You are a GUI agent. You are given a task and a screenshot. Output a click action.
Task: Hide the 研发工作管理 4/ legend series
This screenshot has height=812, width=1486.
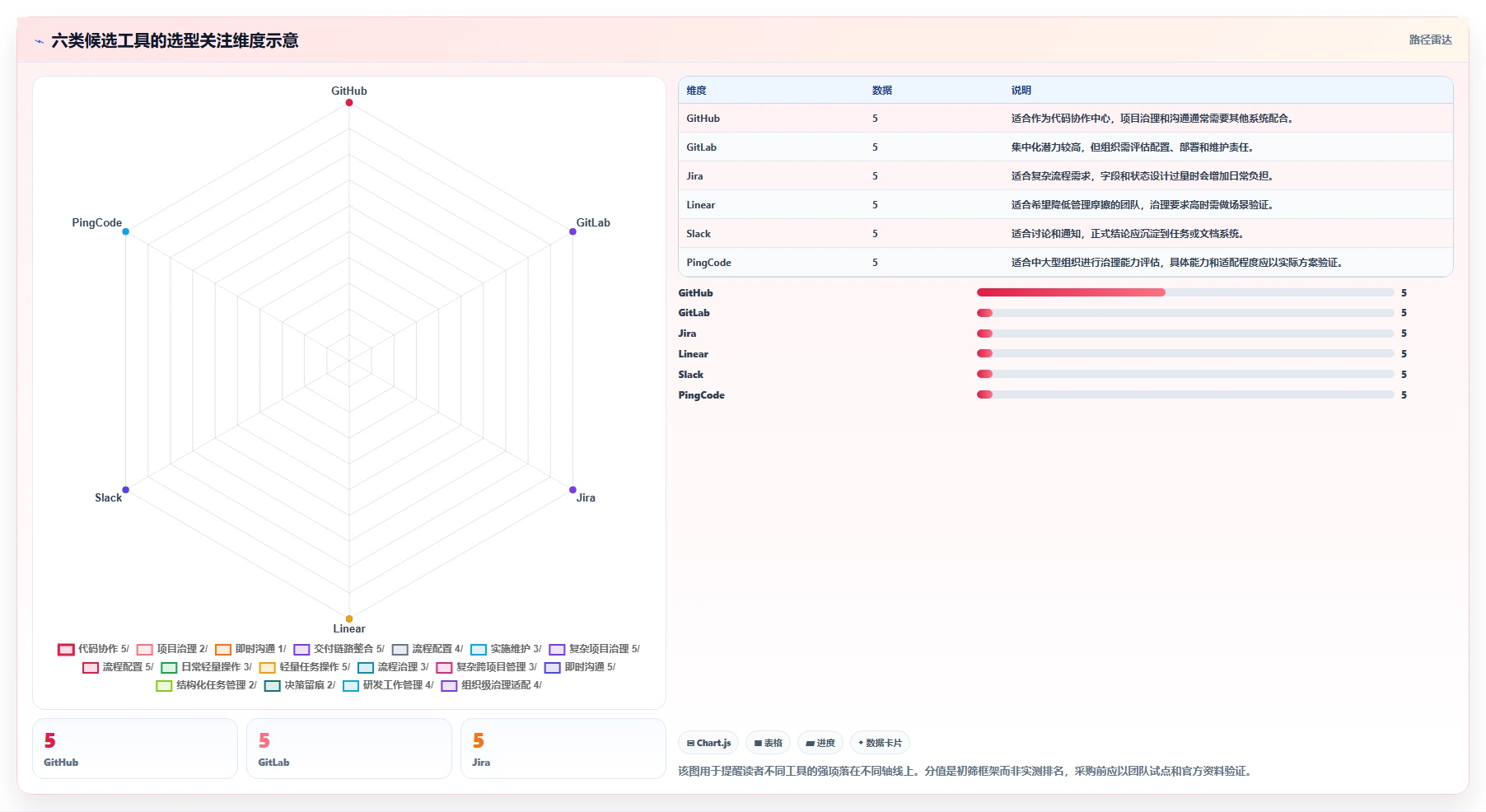(x=388, y=685)
